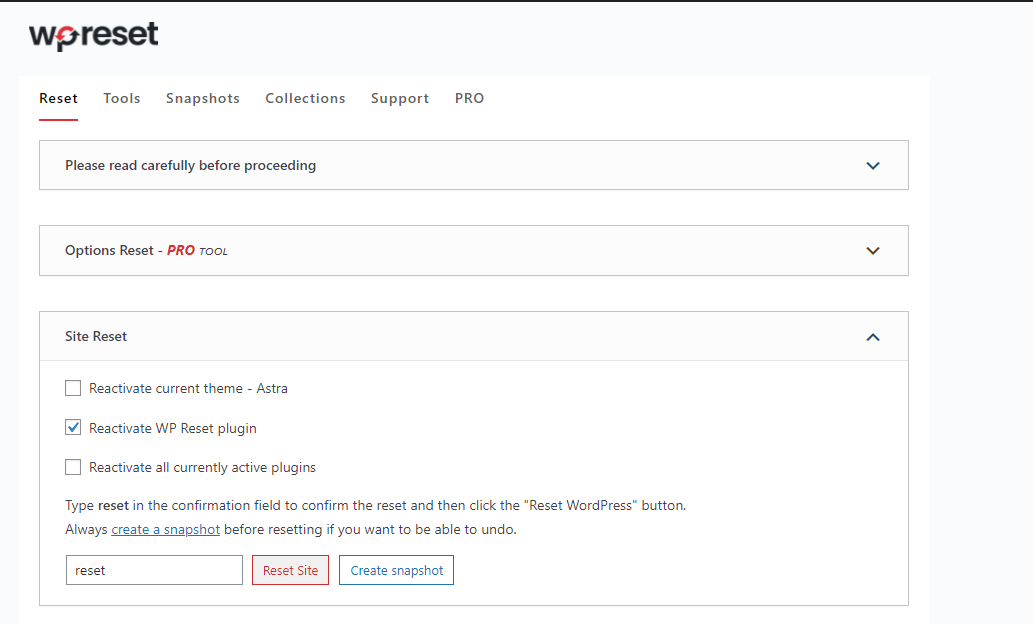Viewport: 1033px width, 624px height.
Task: Click the WP Reset logo
Action: [94, 36]
